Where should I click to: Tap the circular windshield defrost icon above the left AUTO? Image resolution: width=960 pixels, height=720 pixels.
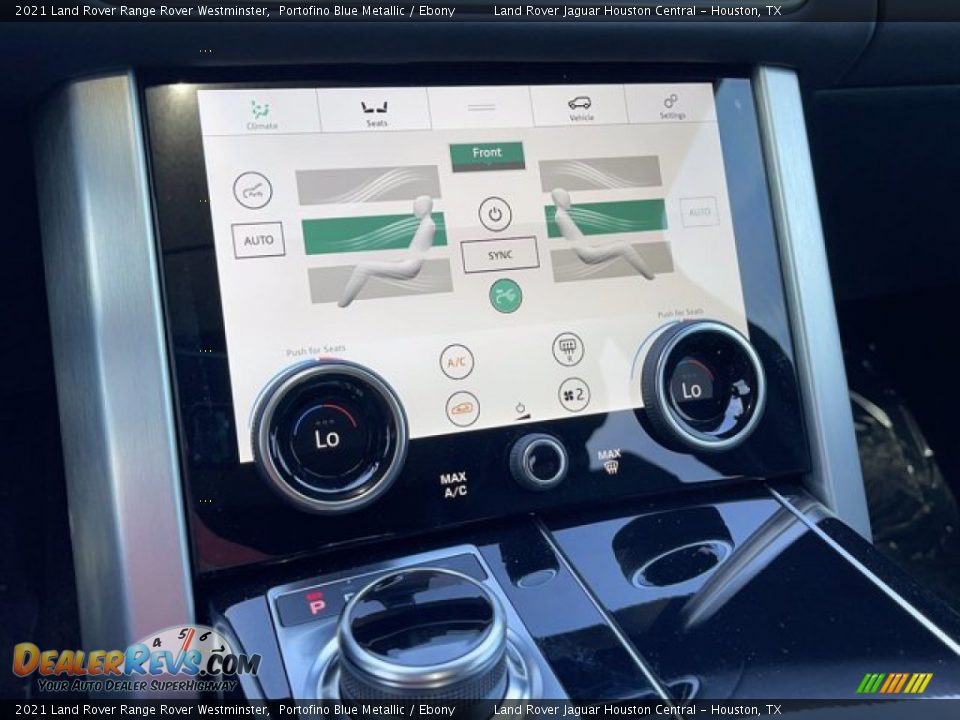[x=252, y=190]
